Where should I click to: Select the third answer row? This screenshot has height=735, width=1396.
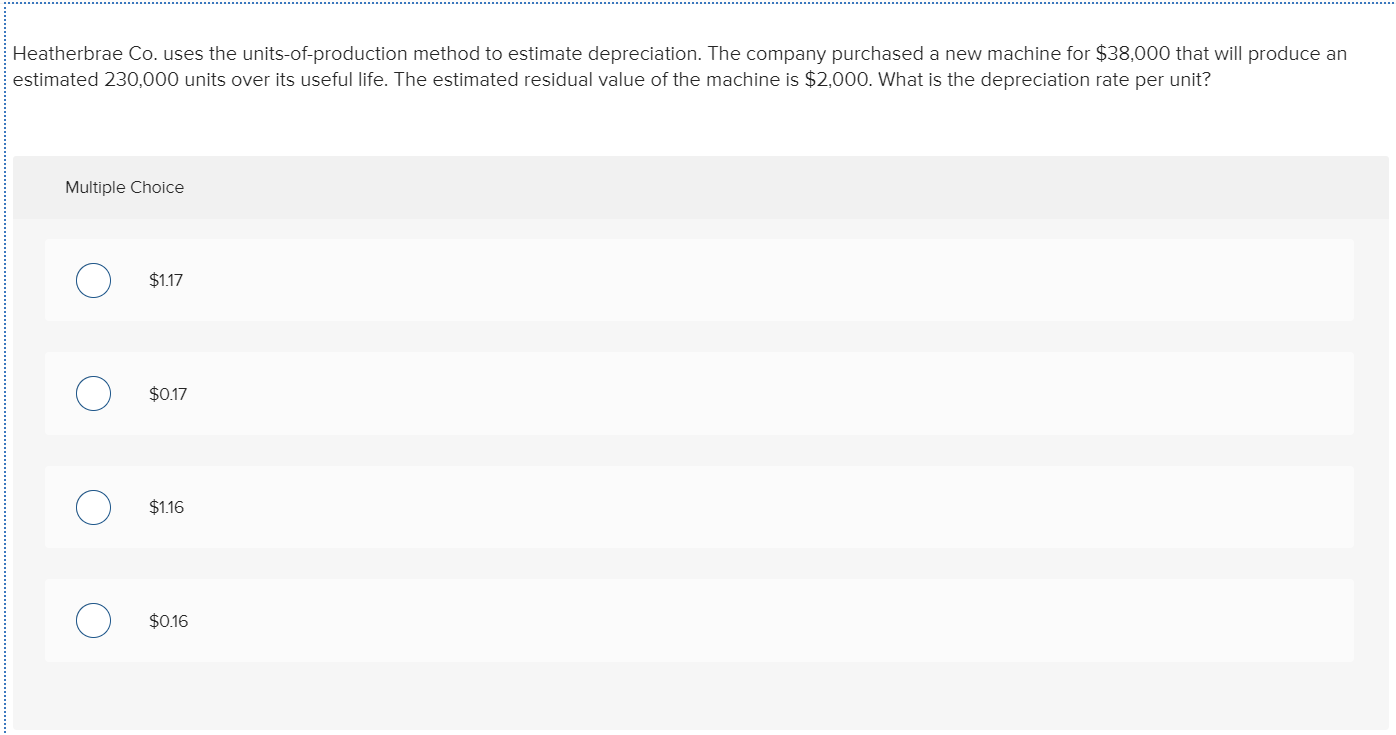700,507
